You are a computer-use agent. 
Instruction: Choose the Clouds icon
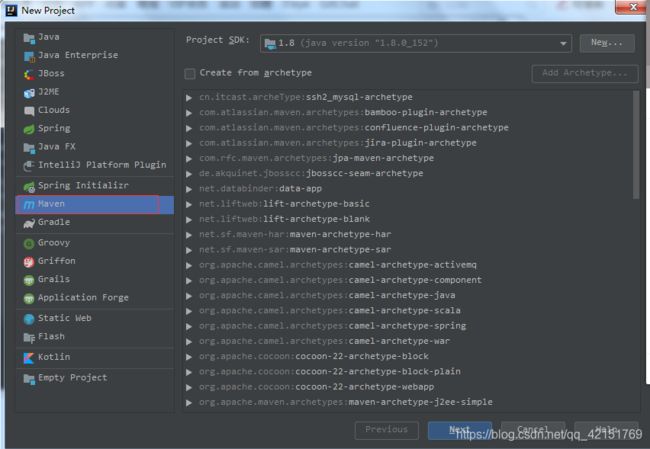29,111
